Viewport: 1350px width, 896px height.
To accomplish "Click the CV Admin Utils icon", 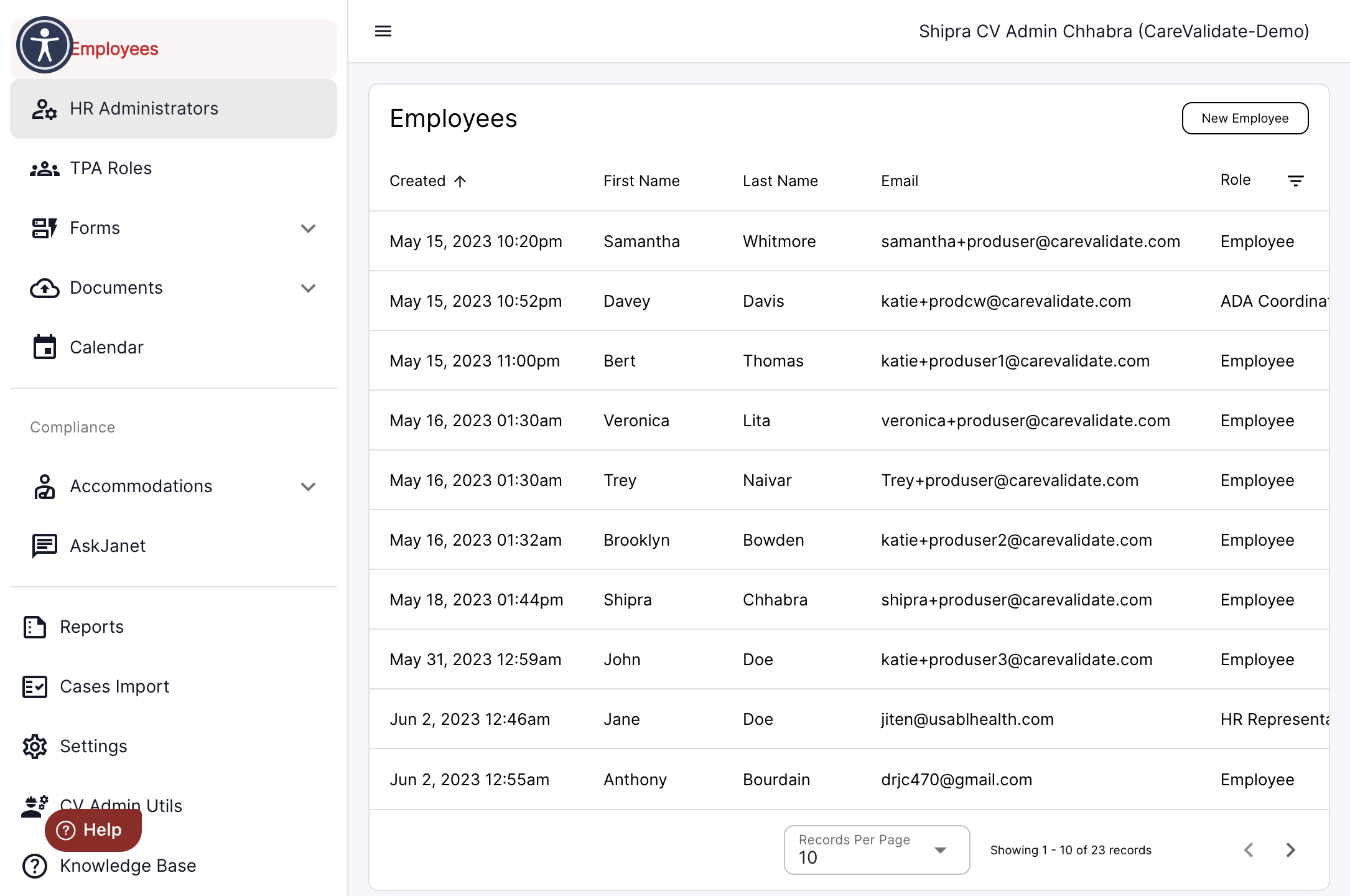I will click(x=35, y=806).
